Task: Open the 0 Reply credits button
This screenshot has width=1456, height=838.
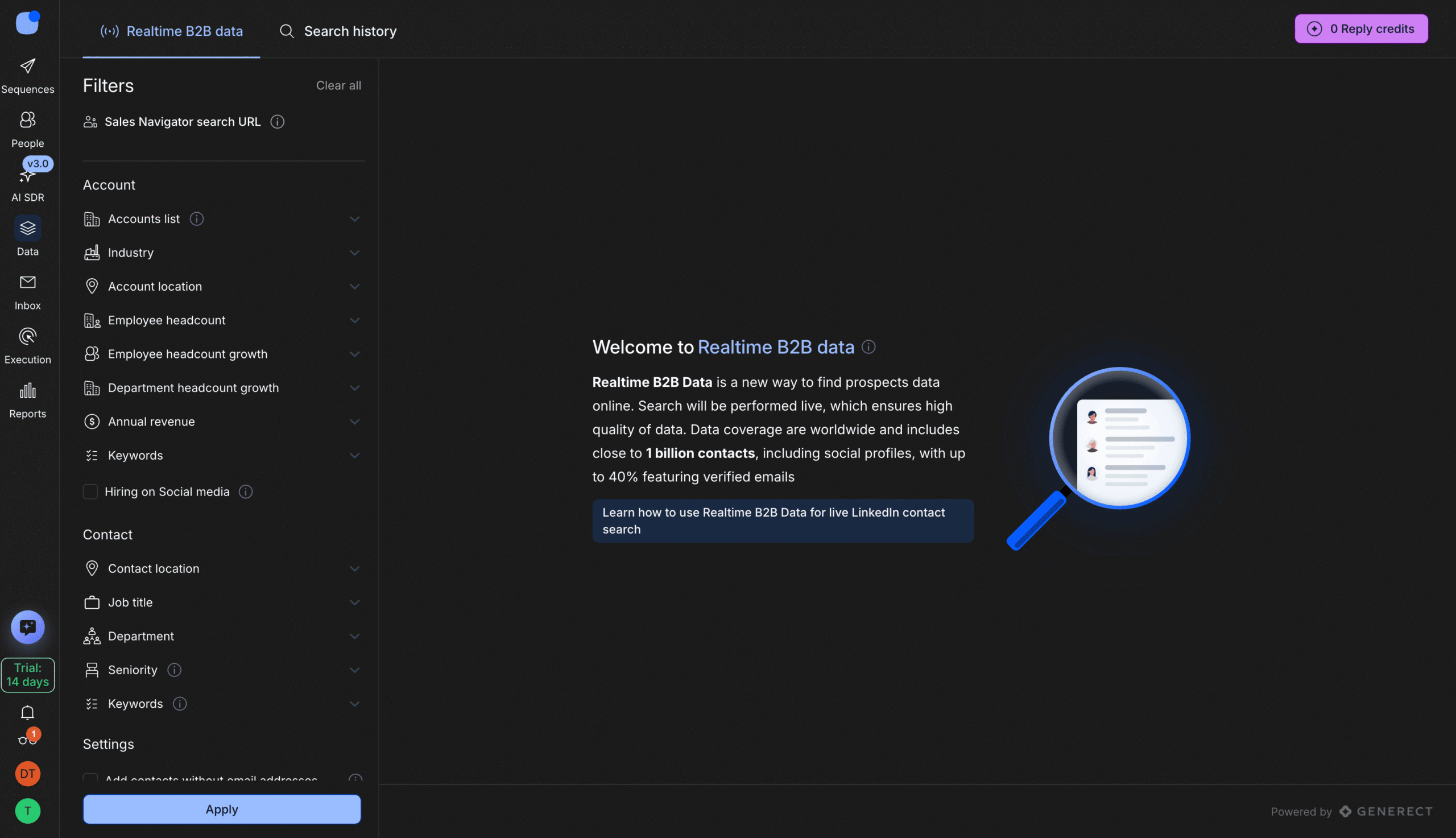Action: [x=1361, y=29]
